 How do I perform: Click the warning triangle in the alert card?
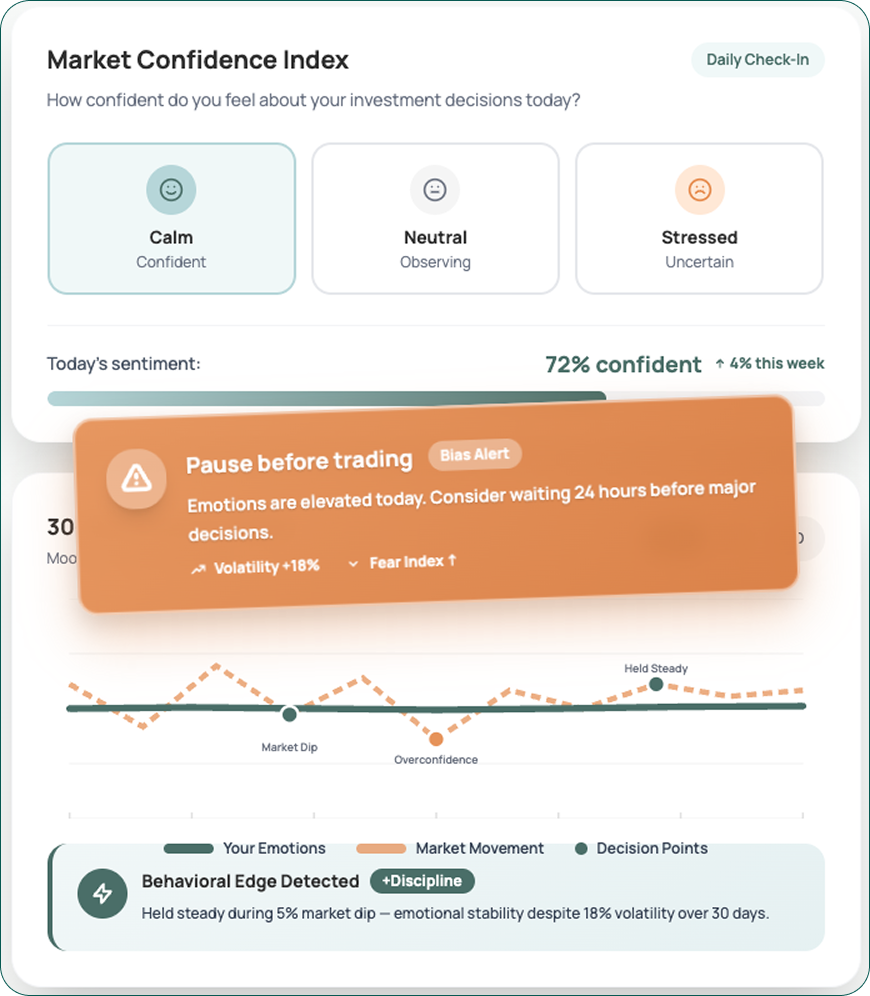pos(136,479)
